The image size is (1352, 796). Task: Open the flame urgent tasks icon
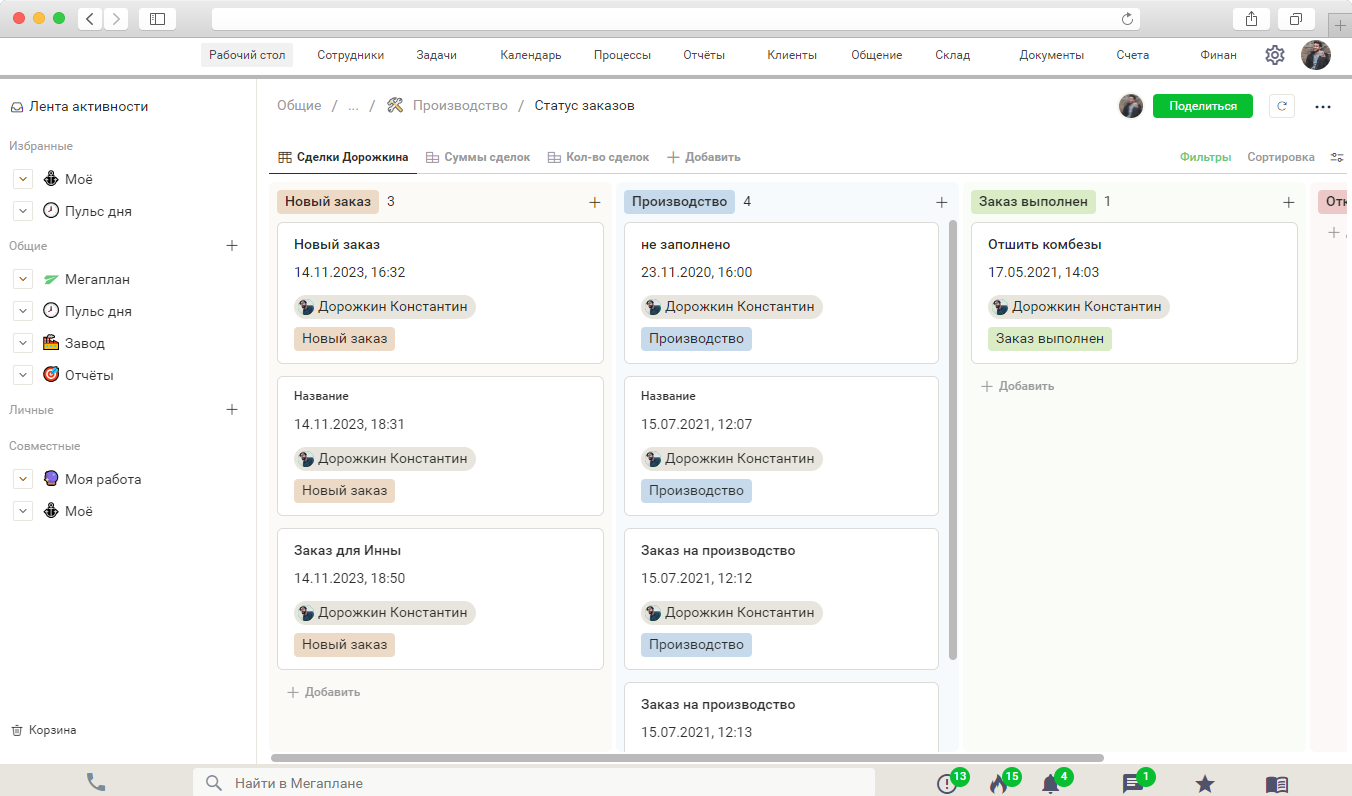(x=998, y=784)
